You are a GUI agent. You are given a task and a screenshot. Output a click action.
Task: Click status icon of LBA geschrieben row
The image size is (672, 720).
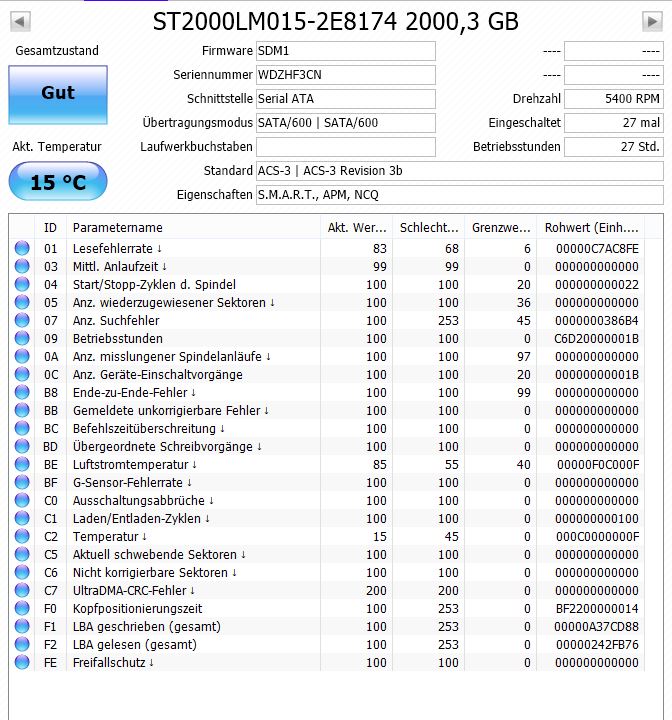tap(22, 626)
